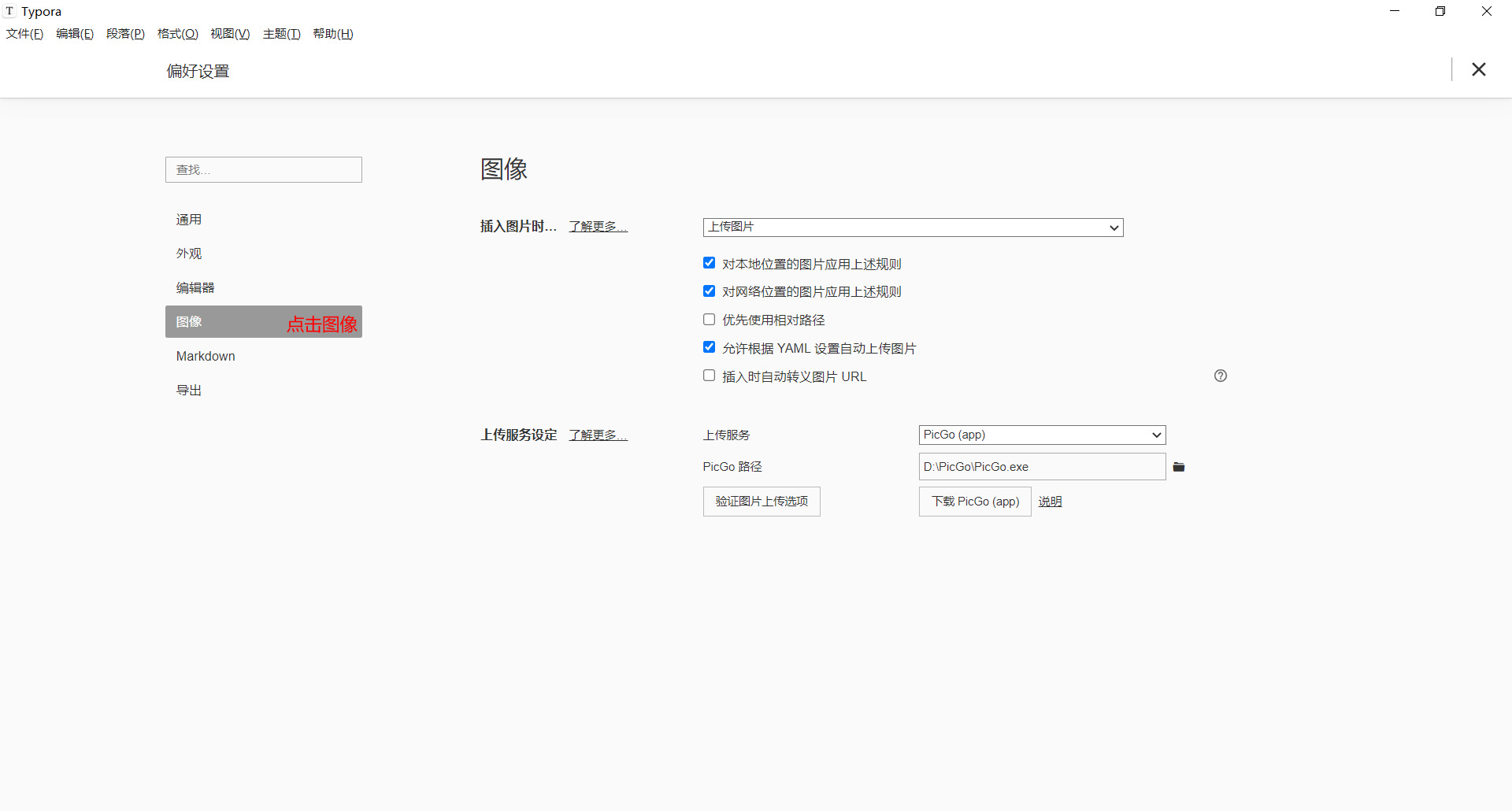Open the 上传图片 insert-image action dropdown
This screenshot has height=811, width=1512.
913,228
